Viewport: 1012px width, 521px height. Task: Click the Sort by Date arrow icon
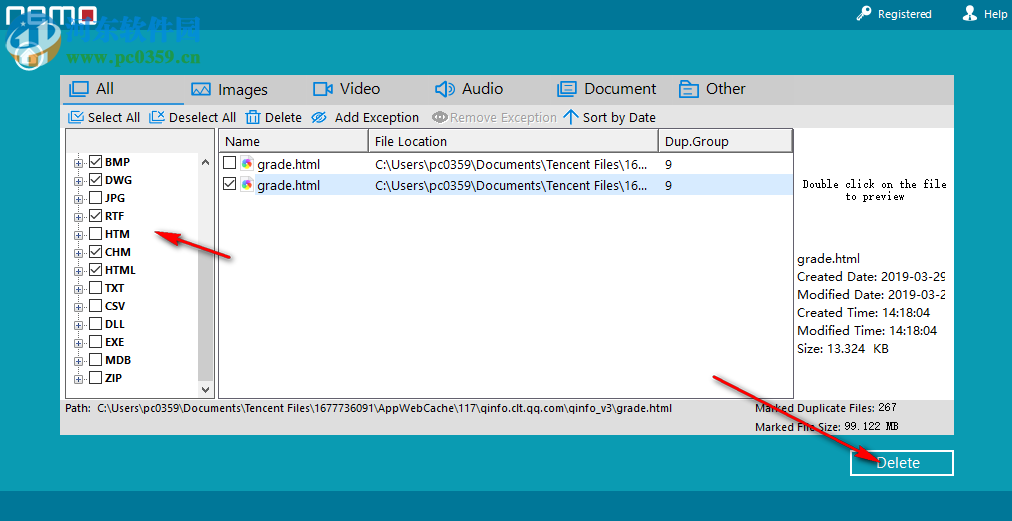[571, 117]
